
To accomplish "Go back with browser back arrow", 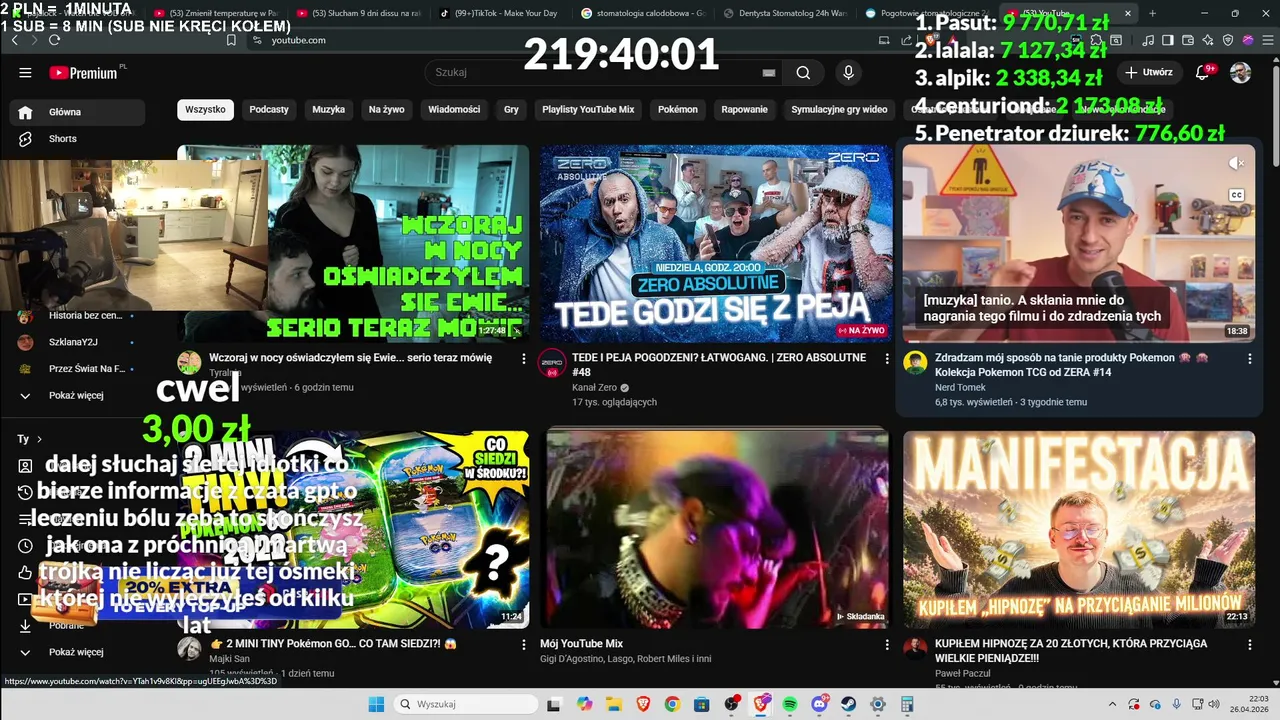I will (14, 40).
